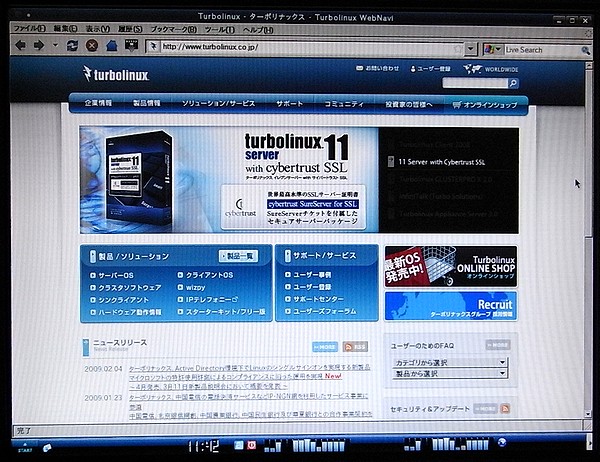Click the Live Search input field

click(x=541, y=50)
